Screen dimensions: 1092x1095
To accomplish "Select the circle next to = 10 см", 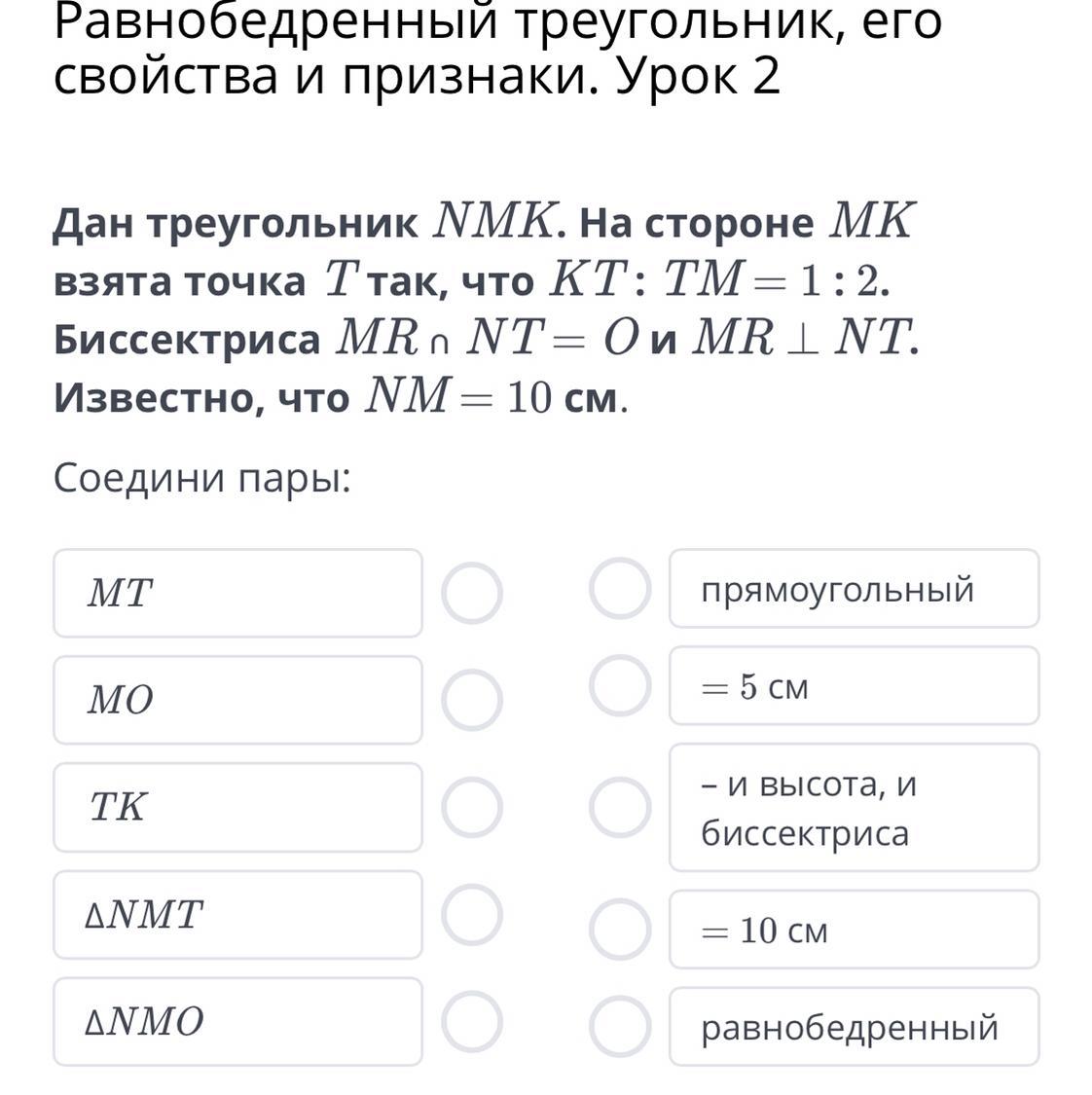I will 620,930.
